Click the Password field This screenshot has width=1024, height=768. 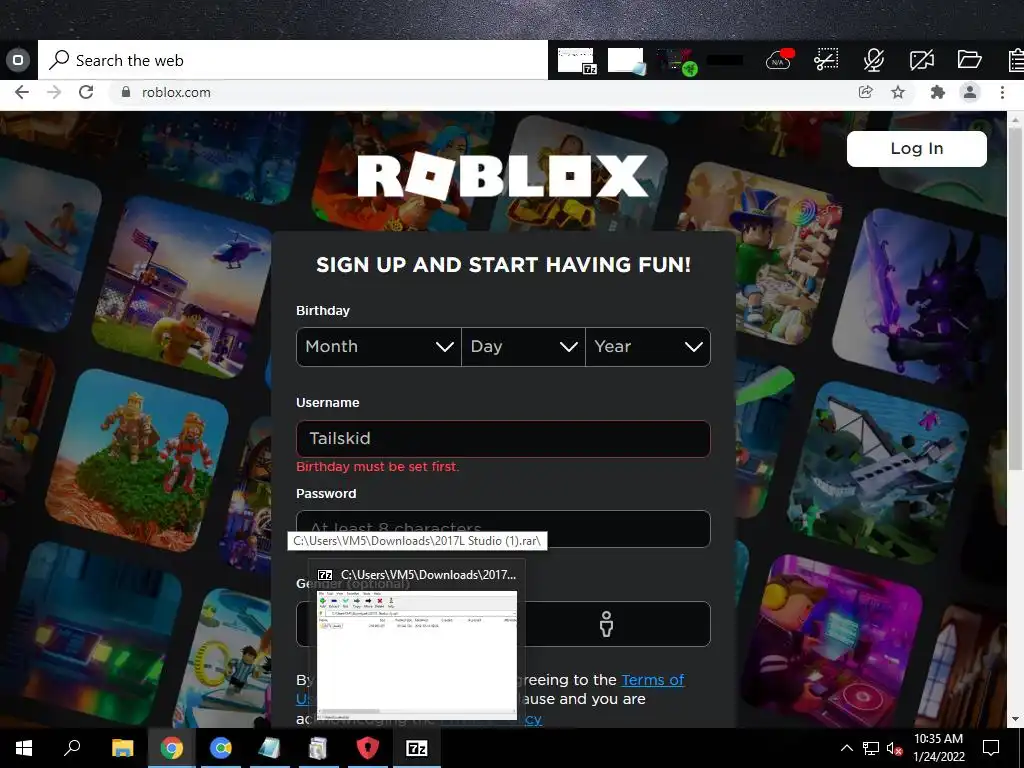pos(503,528)
